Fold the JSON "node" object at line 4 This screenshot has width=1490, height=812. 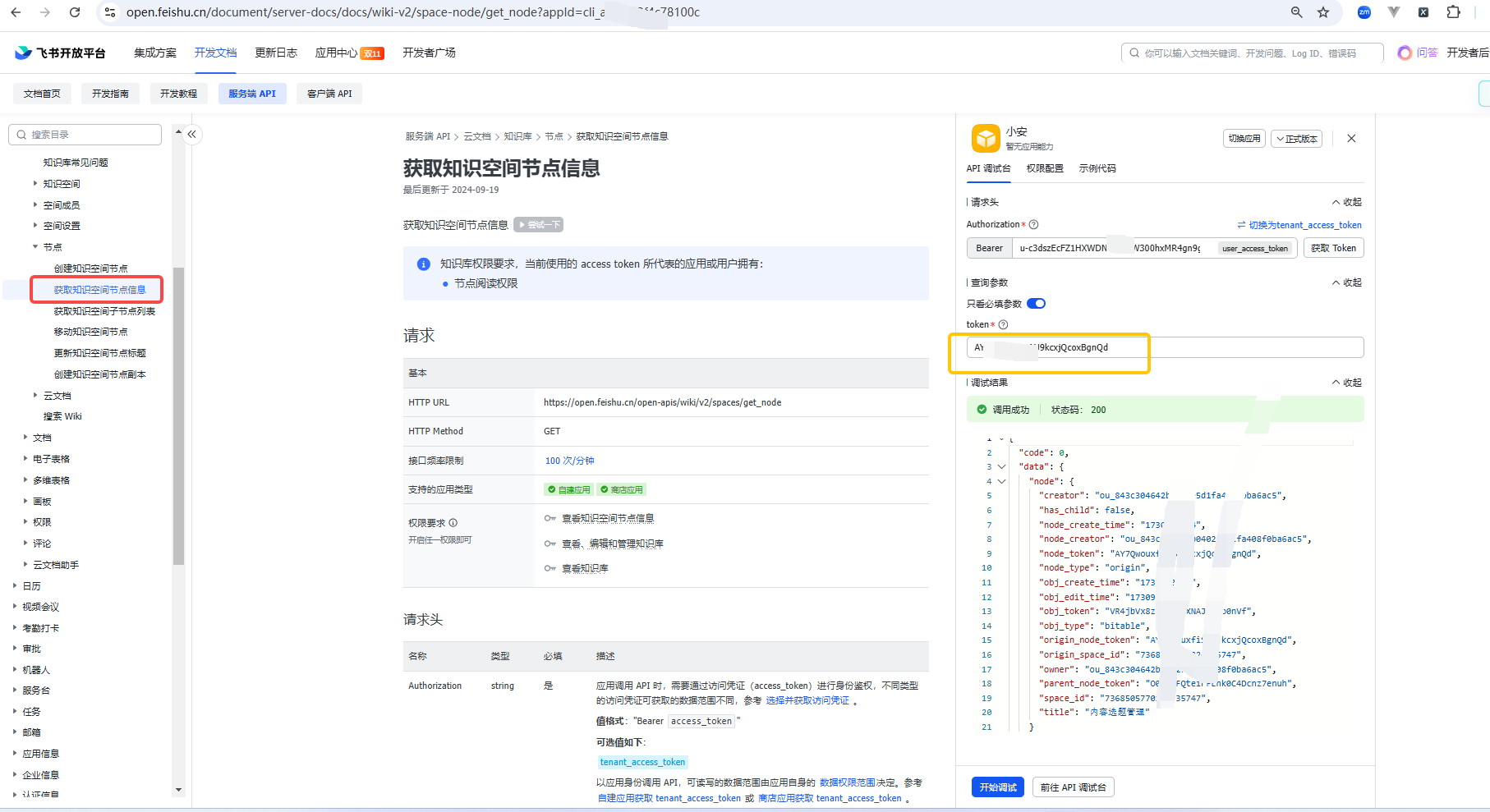click(1001, 481)
